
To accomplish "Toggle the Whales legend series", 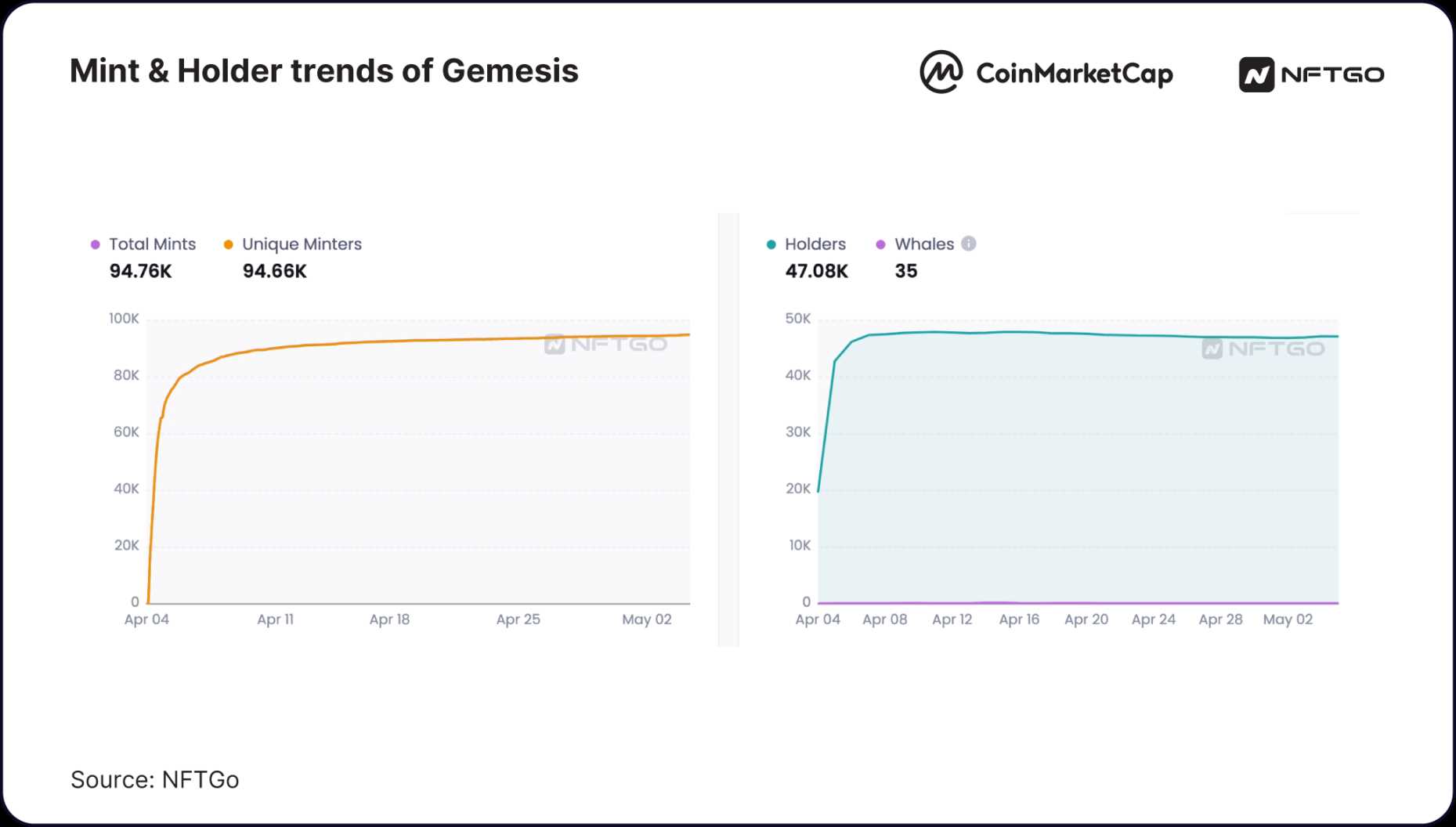I will click(x=923, y=244).
